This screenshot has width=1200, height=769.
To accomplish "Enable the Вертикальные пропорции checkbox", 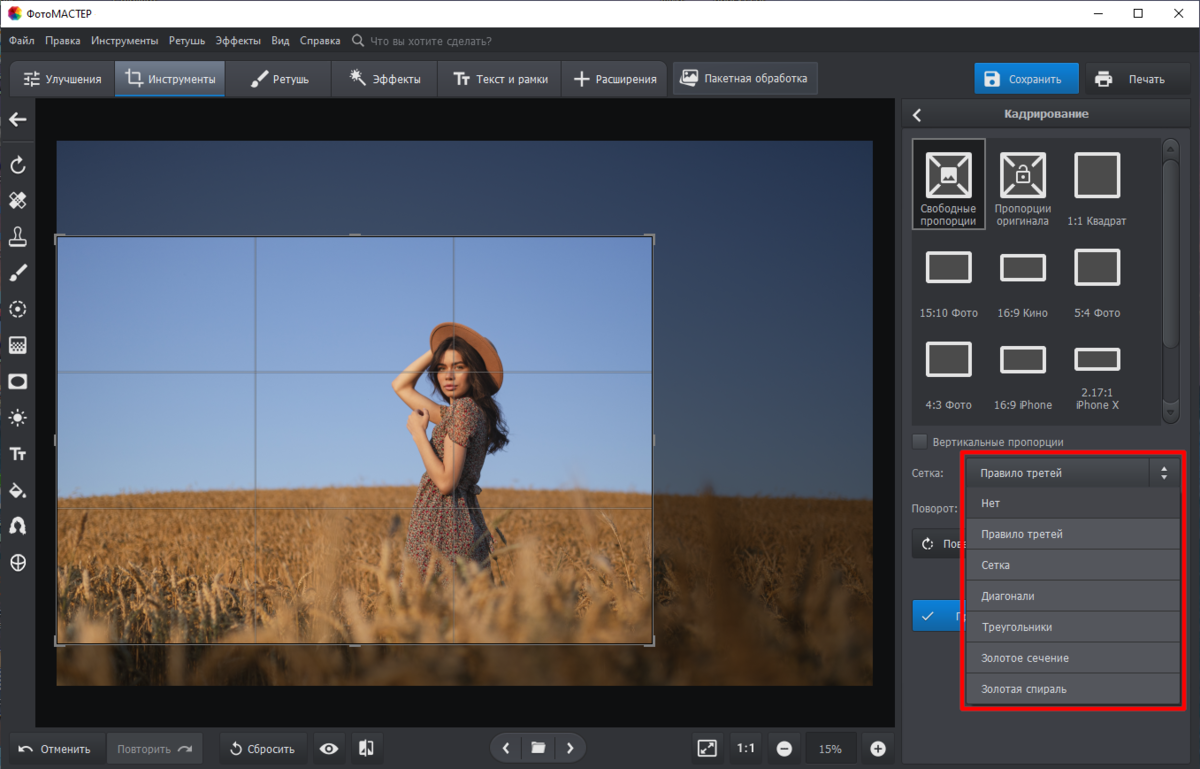I will pyautogui.click(x=919, y=441).
